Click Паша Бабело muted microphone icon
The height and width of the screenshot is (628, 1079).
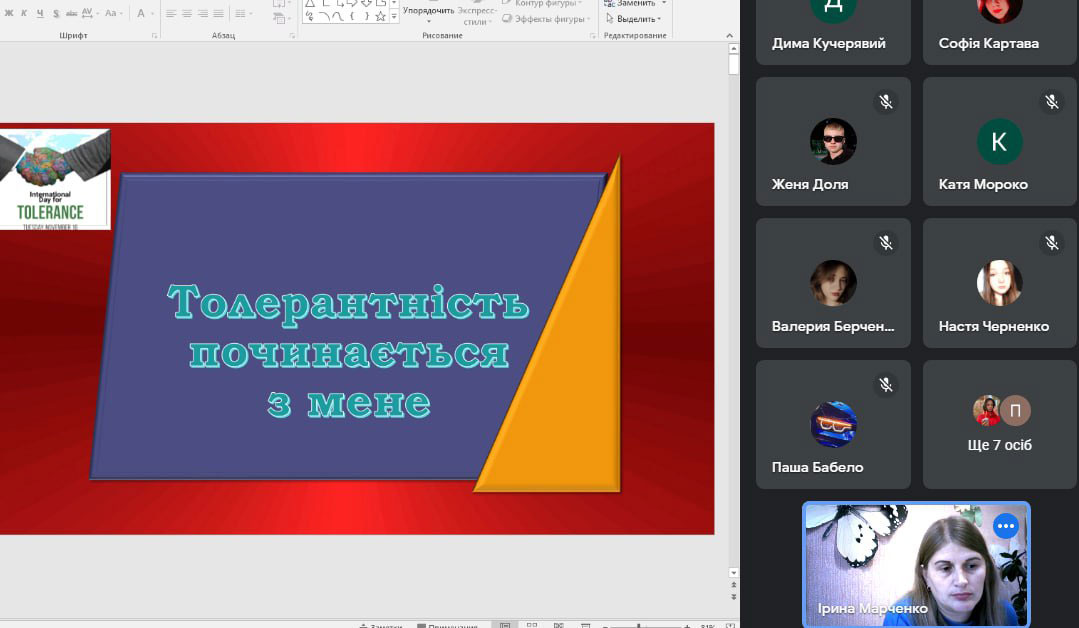[x=886, y=385]
